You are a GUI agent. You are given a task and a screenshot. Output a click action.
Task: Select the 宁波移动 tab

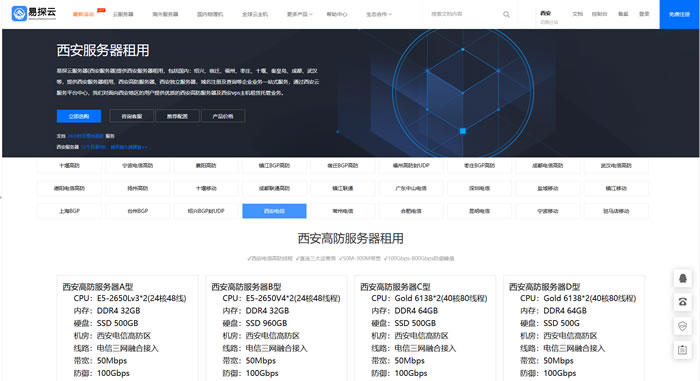tap(547, 211)
